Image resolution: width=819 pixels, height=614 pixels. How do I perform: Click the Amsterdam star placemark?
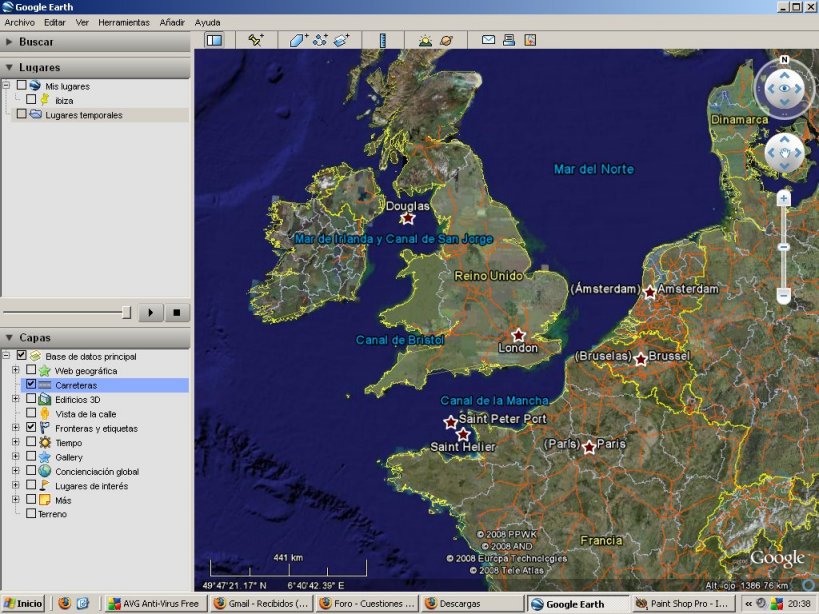click(650, 292)
